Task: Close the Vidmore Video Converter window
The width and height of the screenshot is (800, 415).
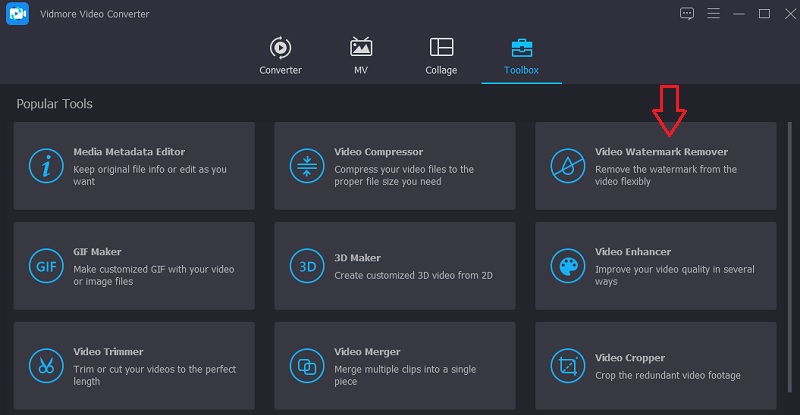Action: coord(790,14)
